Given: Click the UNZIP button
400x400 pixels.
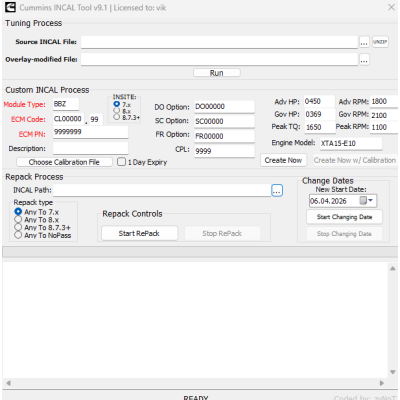Looking at the screenshot, I should coord(380,42).
